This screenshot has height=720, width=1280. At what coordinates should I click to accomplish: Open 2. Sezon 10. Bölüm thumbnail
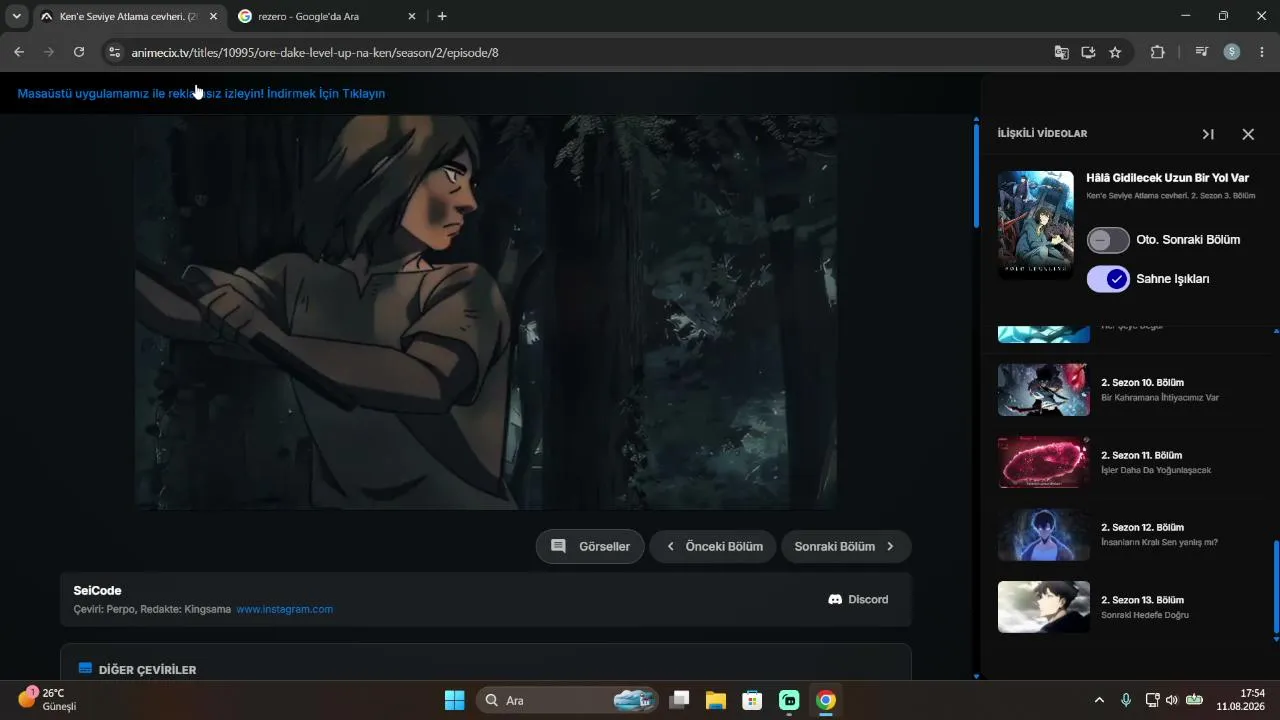point(1044,389)
